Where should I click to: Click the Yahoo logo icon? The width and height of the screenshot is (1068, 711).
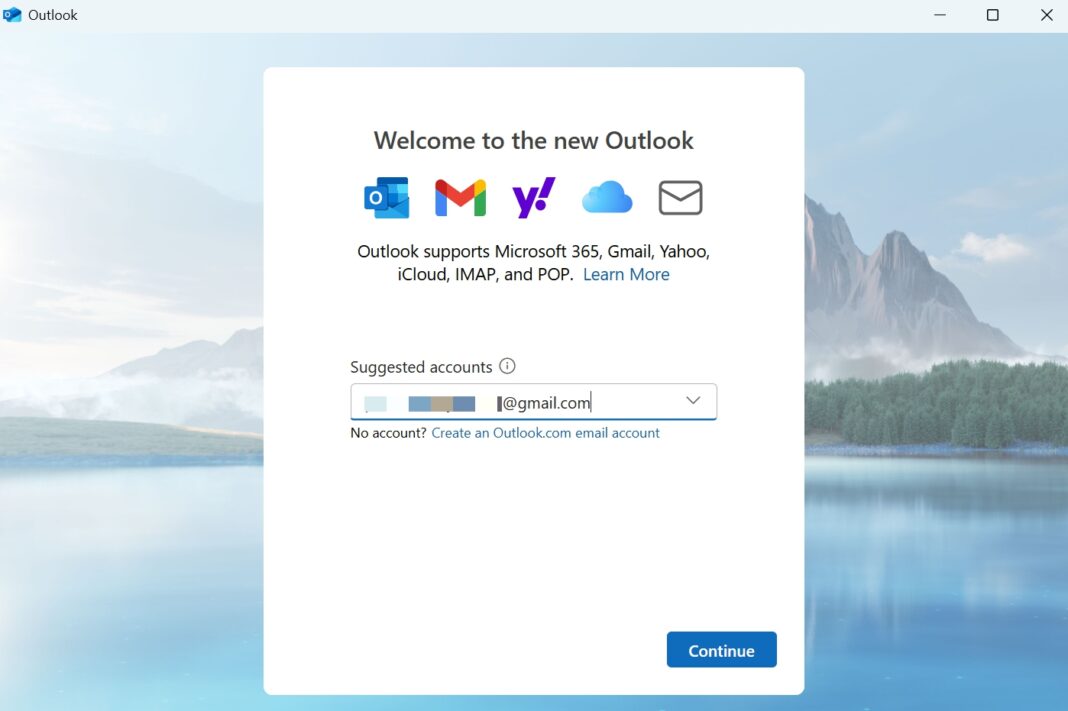[533, 197]
